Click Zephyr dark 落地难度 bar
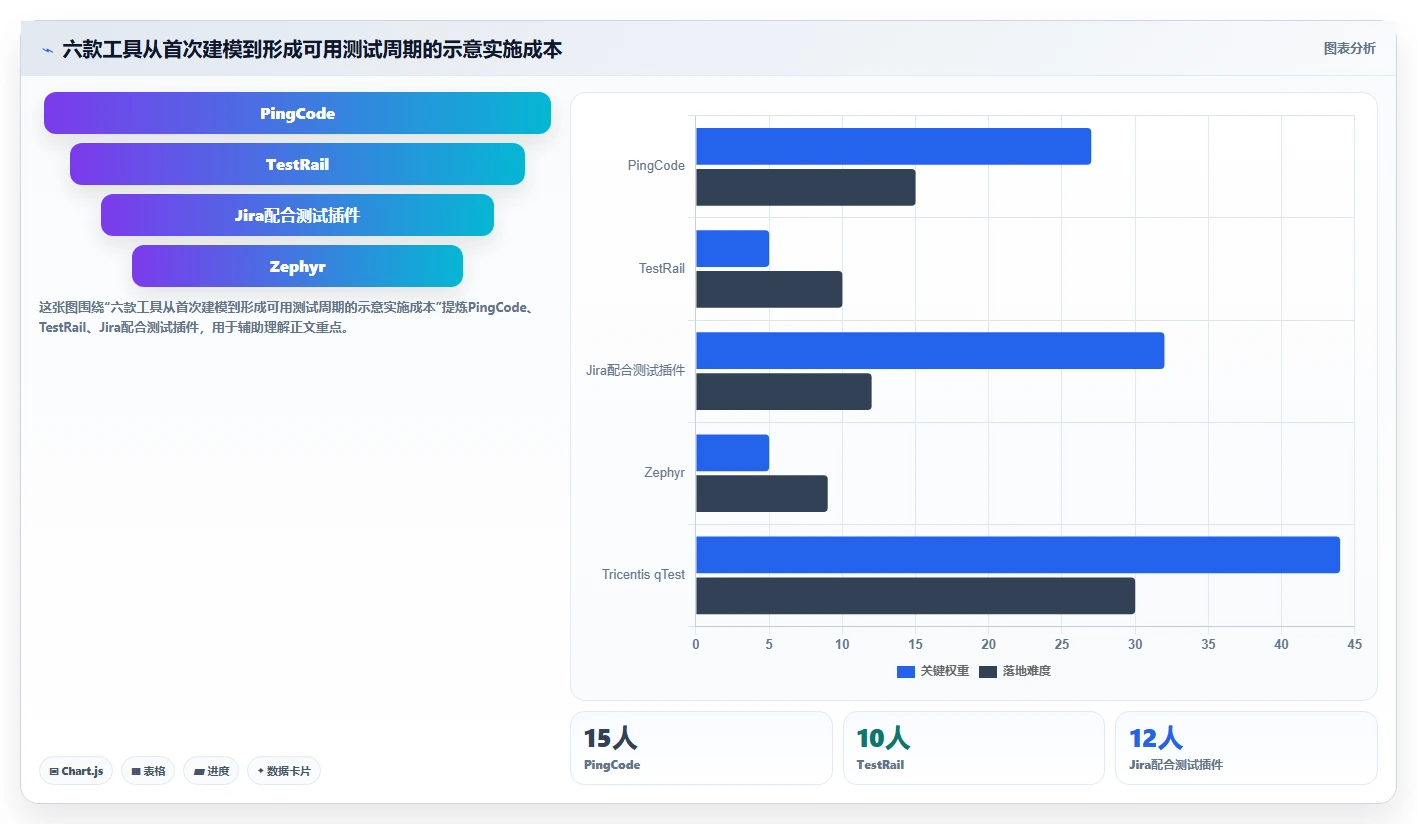Screen dimensions: 1417x824 pos(761,493)
